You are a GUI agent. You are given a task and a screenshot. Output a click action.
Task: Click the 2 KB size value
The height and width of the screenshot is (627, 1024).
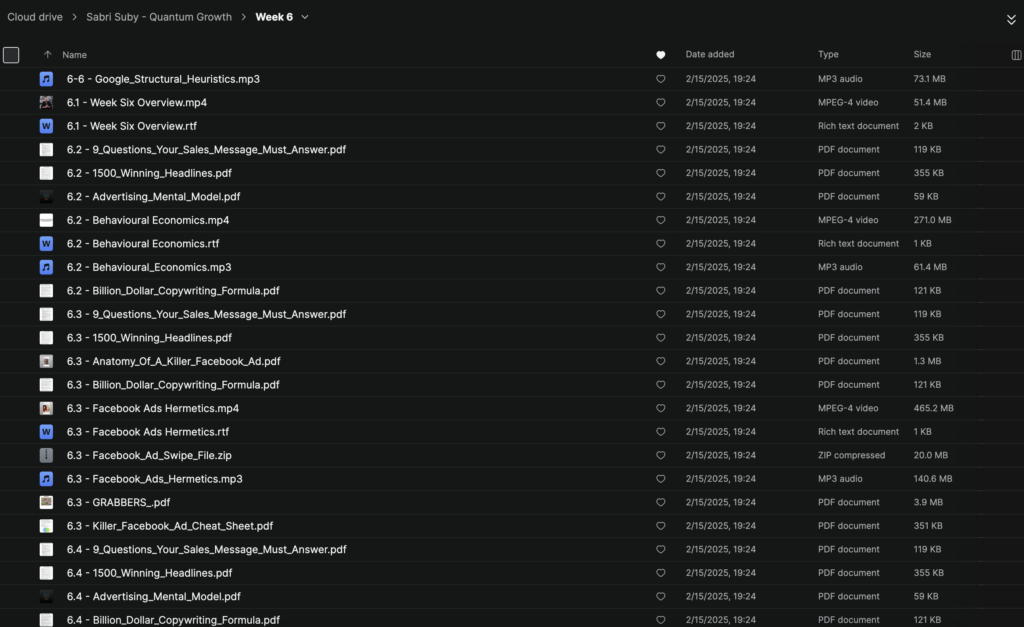coord(923,126)
